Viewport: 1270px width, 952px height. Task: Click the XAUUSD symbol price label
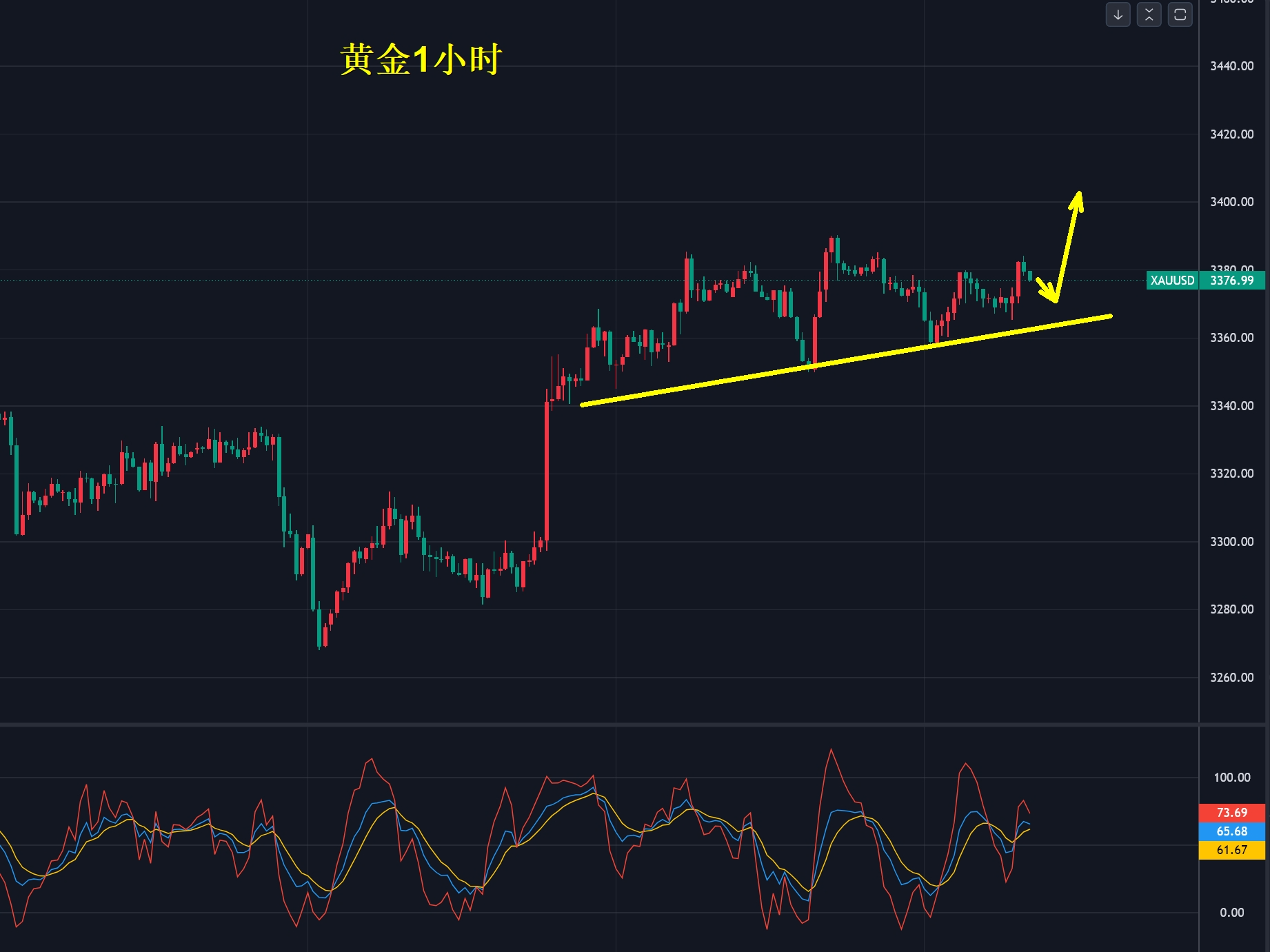[x=1172, y=281]
